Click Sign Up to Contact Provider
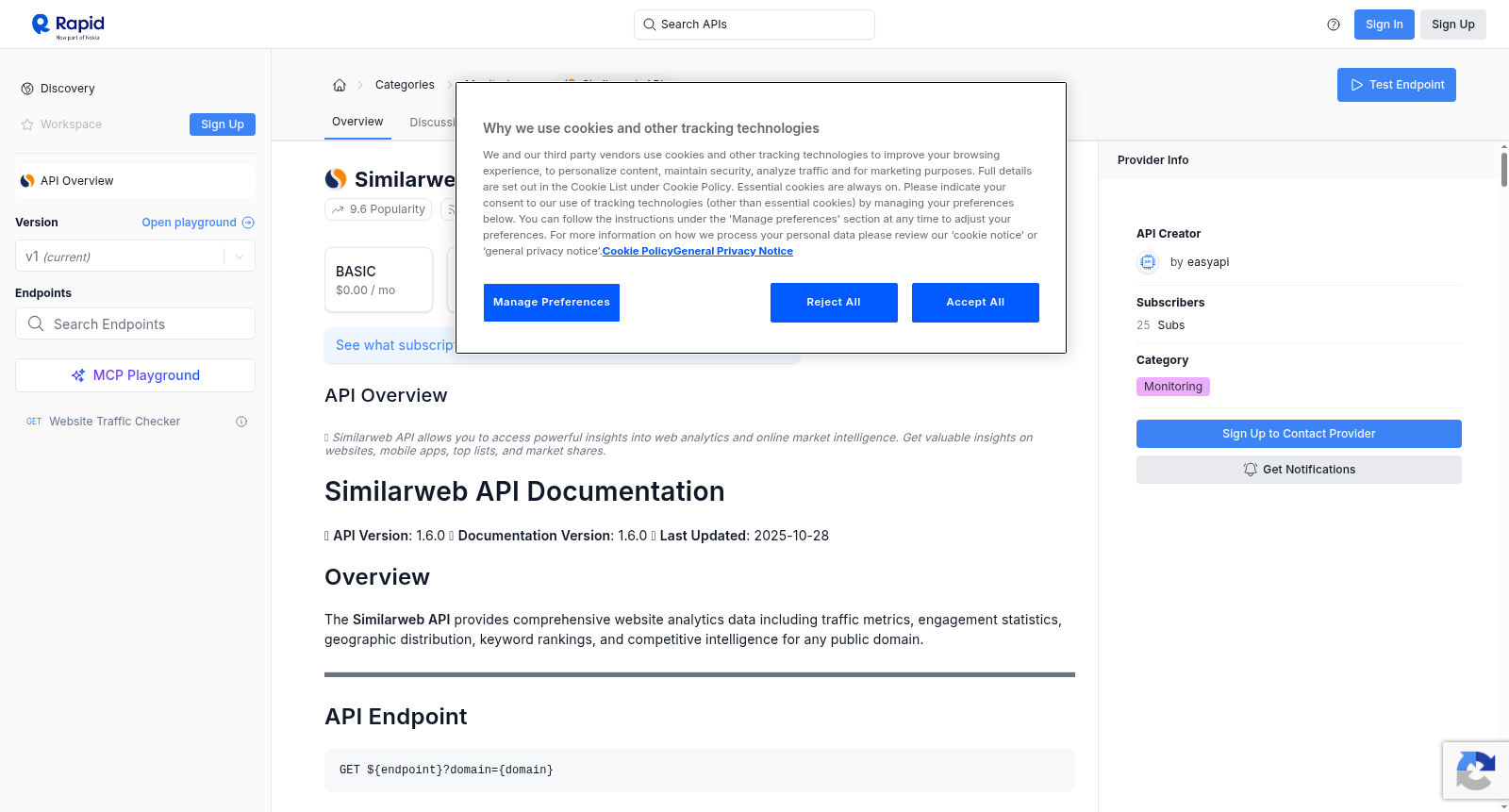1509x812 pixels. 1299,434
